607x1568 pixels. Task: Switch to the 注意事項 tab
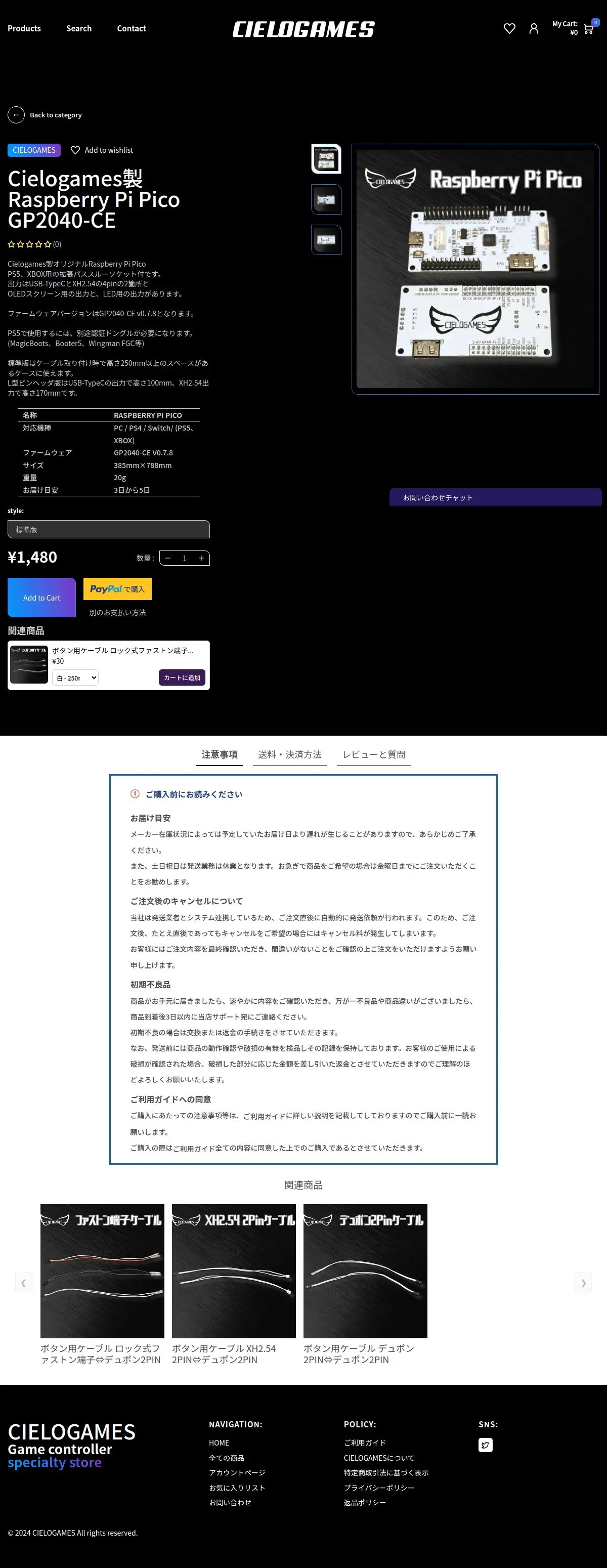(x=220, y=755)
